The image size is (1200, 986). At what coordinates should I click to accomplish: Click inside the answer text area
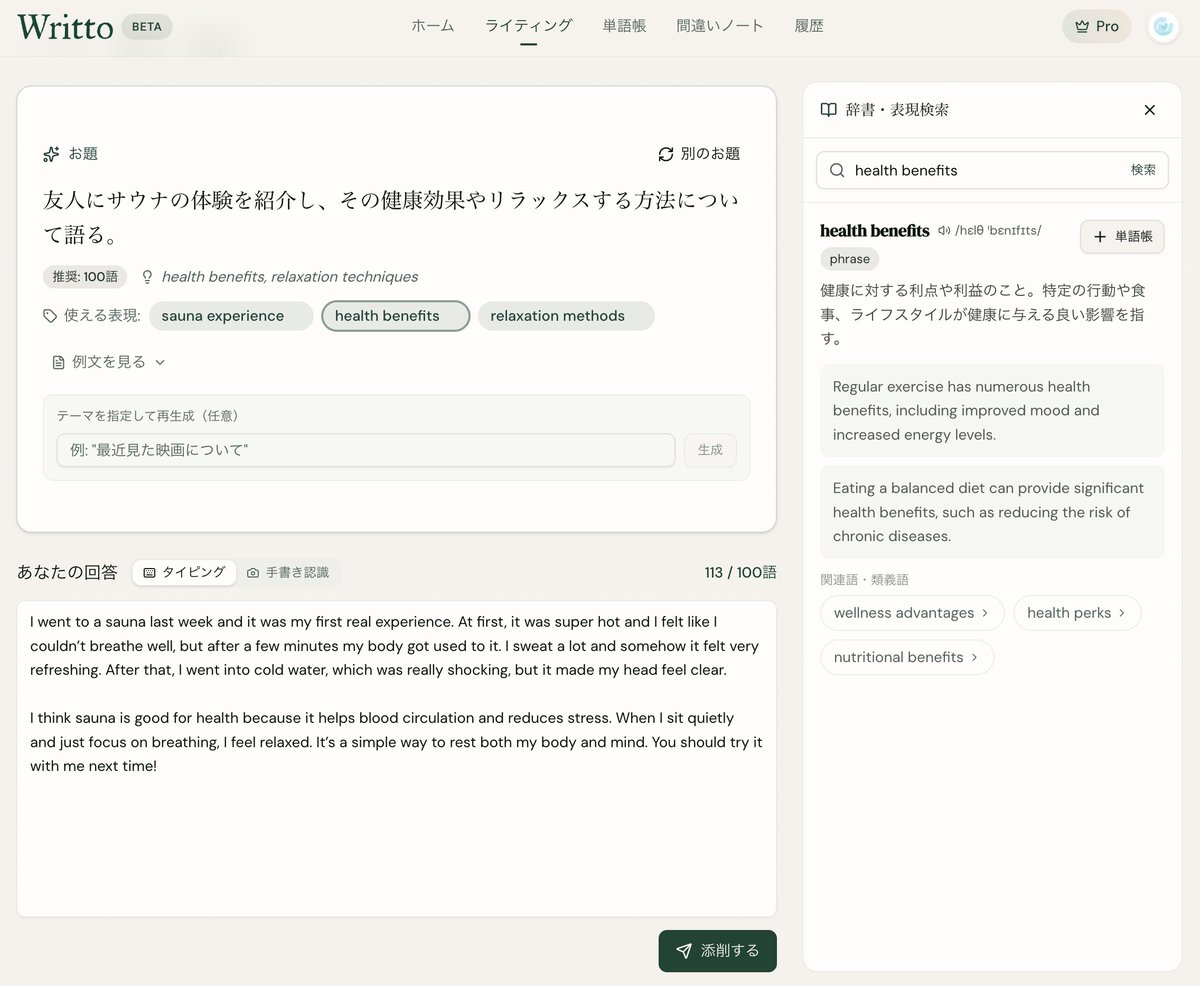click(396, 758)
